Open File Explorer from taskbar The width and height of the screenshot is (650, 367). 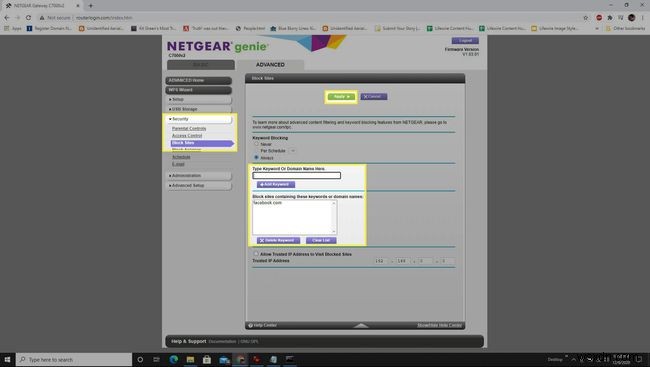click(190, 360)
